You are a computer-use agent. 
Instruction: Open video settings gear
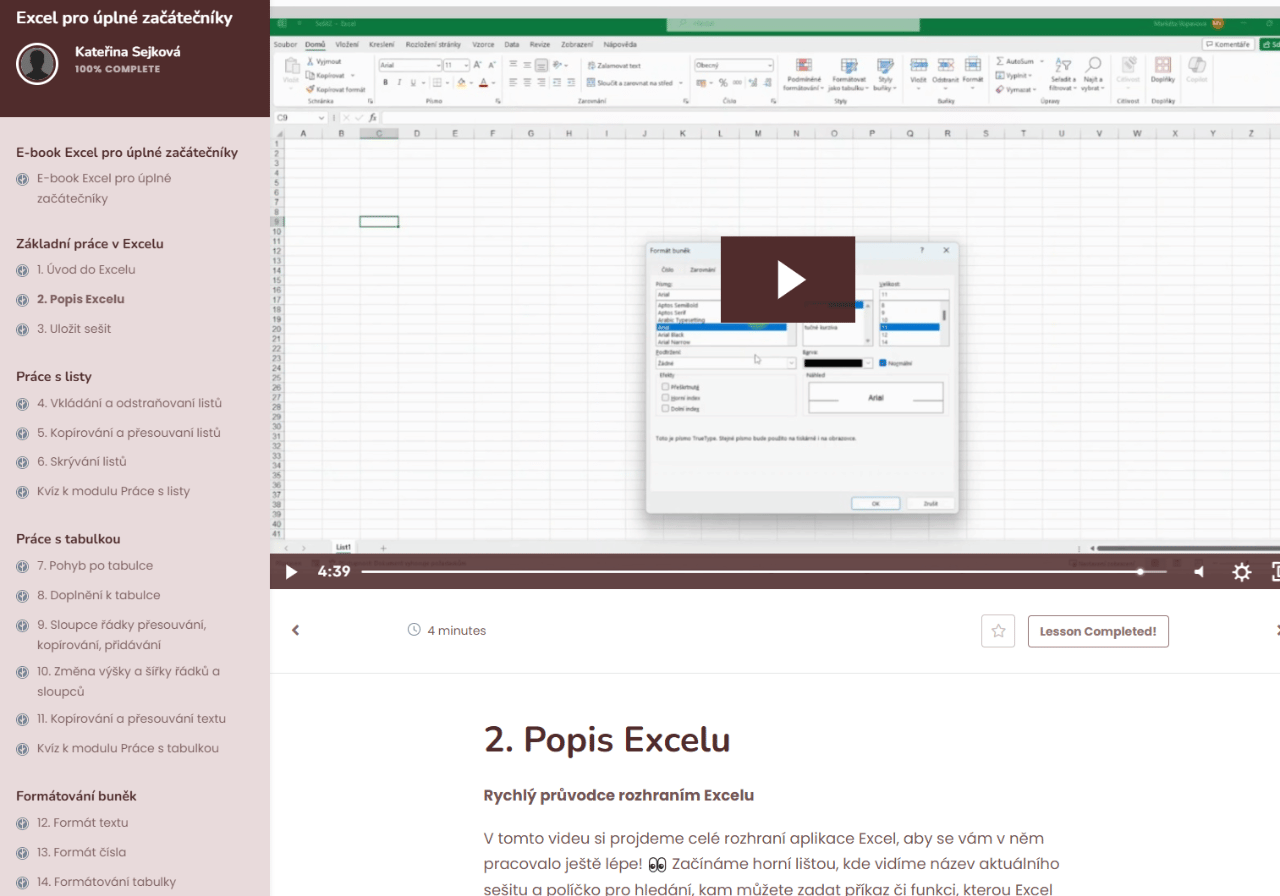(1242, 572)
